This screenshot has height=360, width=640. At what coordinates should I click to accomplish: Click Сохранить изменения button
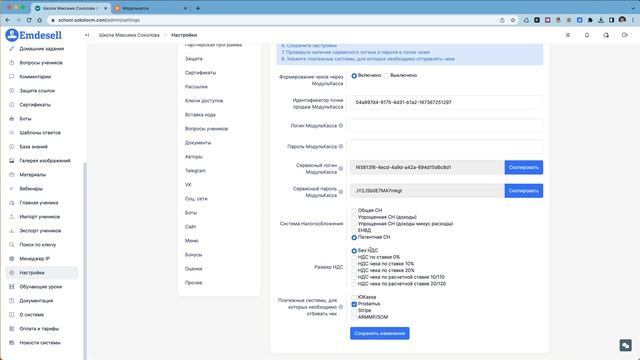(x=380, y=333)
